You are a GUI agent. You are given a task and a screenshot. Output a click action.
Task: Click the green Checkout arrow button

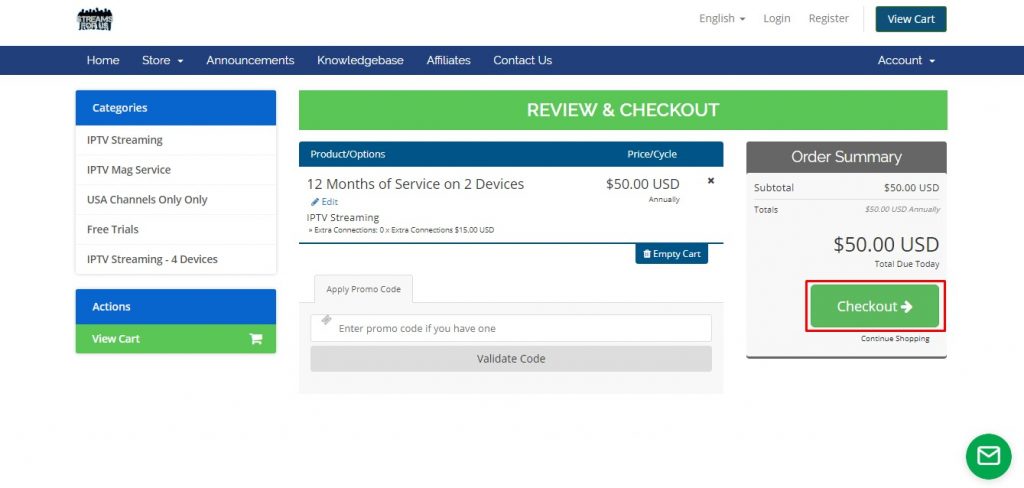874,306
